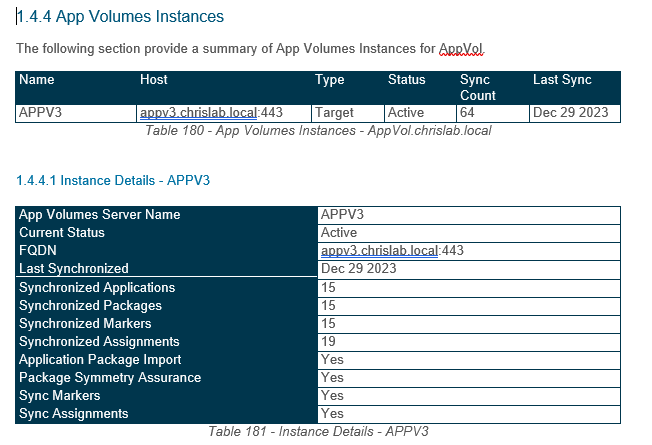
Task: Select the App Volumes Server Name label cell
Action: tap(100, 215)
